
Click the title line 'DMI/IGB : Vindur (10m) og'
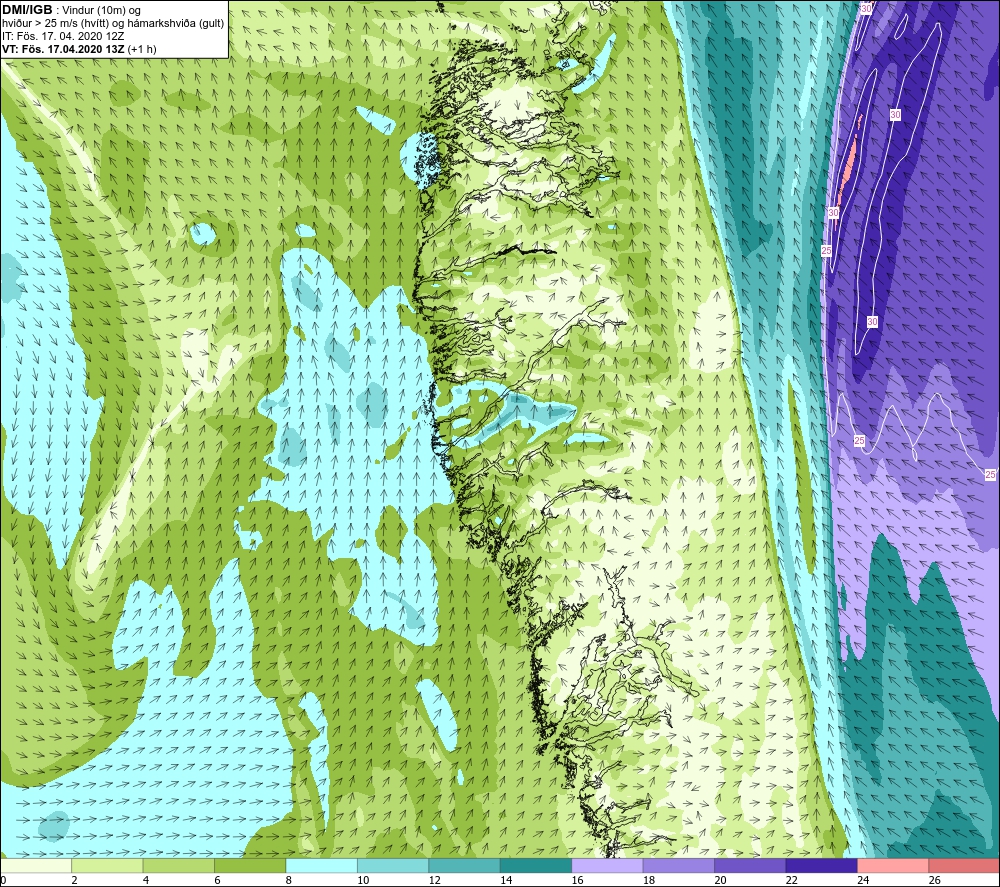pyautogui.click(x=72, y=10)
